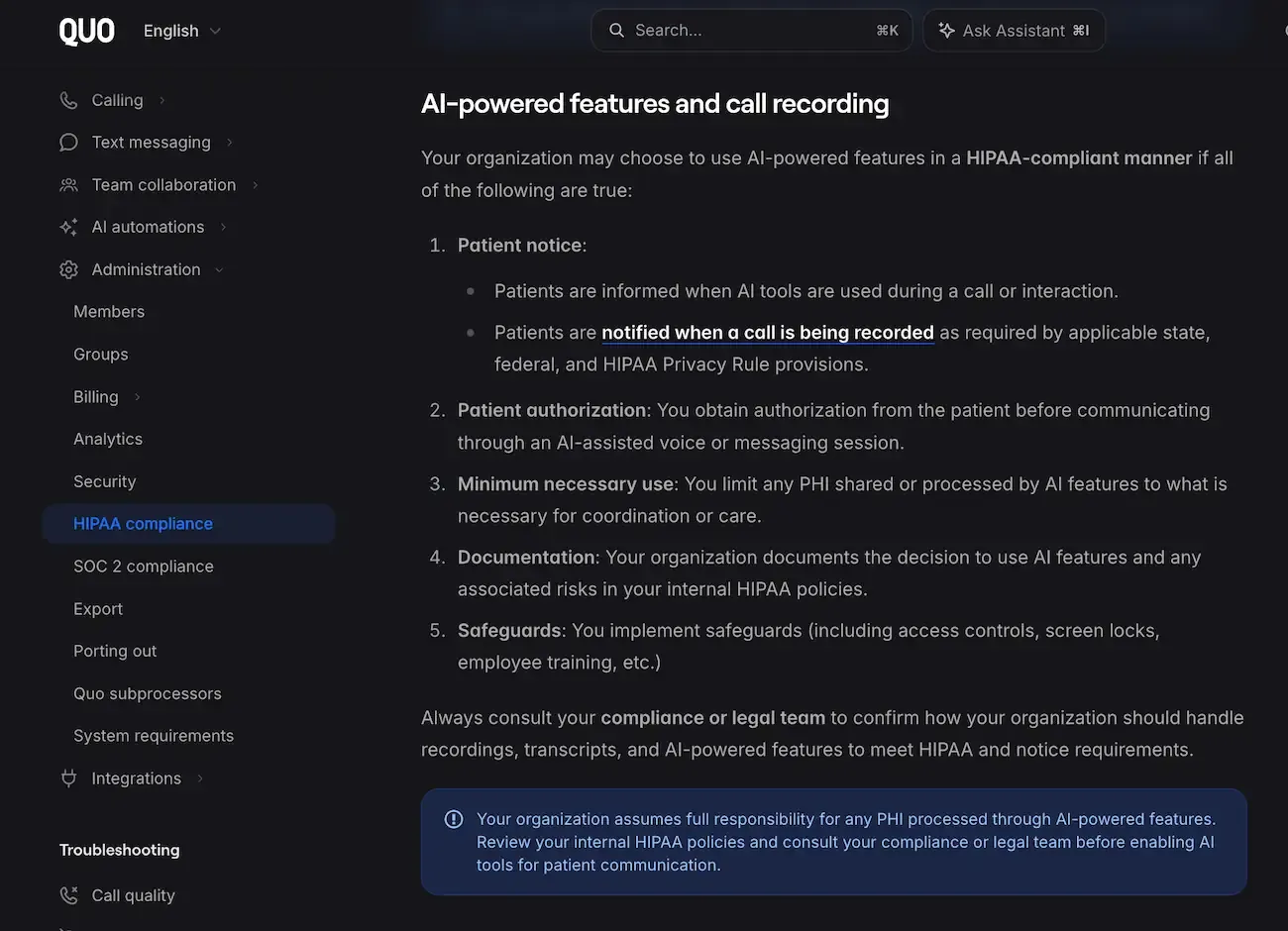Expand the Team collaboration chevron
This screenshot has height=931, width=1288.
[x=256, y=185]
